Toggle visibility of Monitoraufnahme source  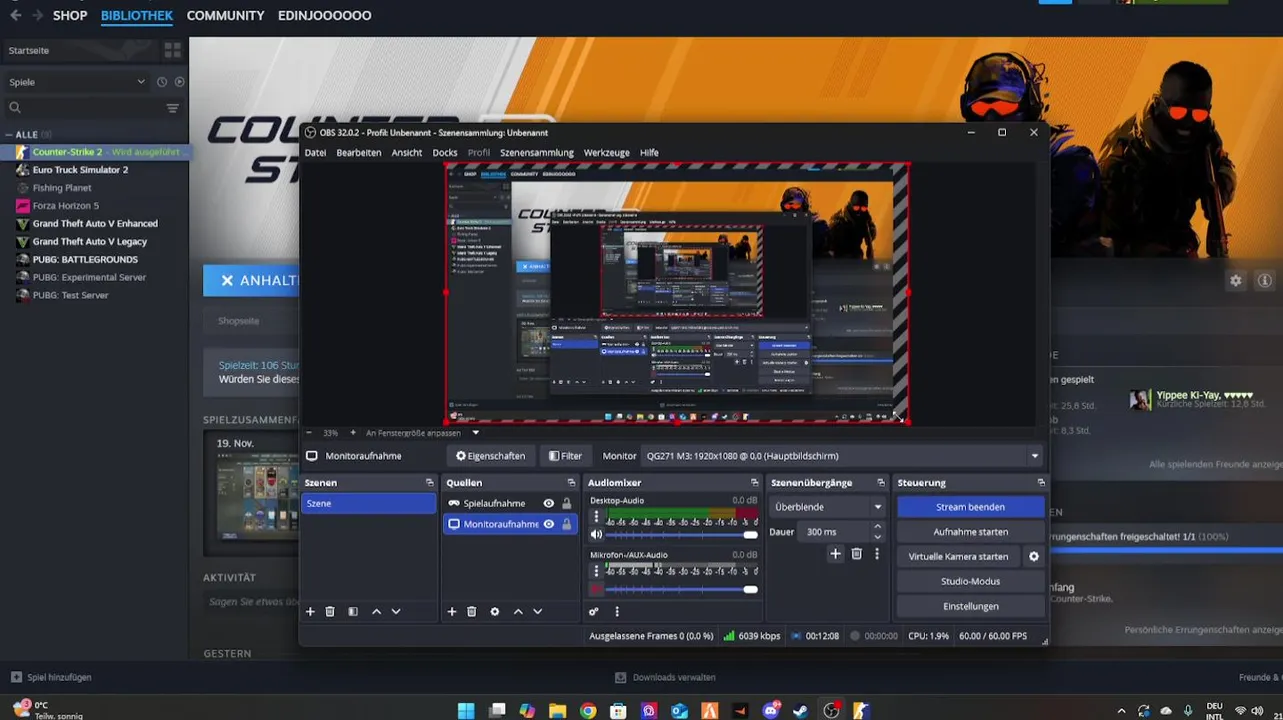tap(548, 524)
